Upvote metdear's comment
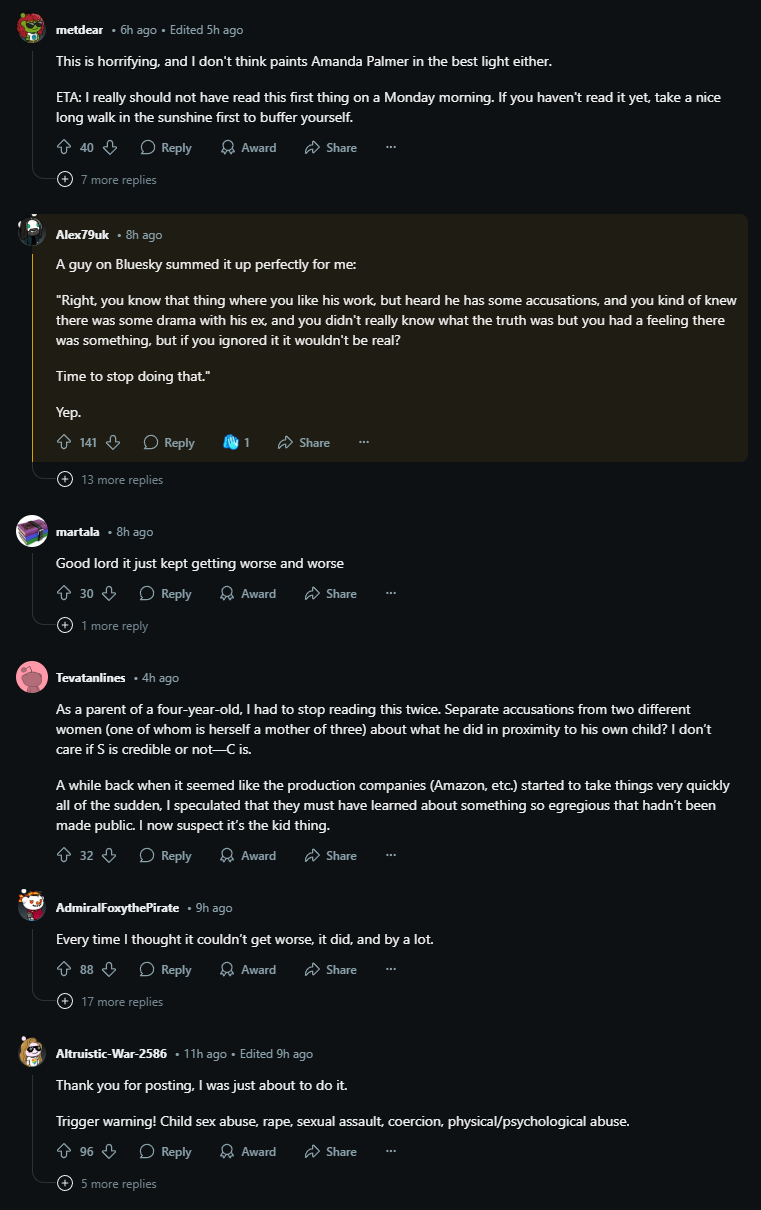 (x=65, y=147)
